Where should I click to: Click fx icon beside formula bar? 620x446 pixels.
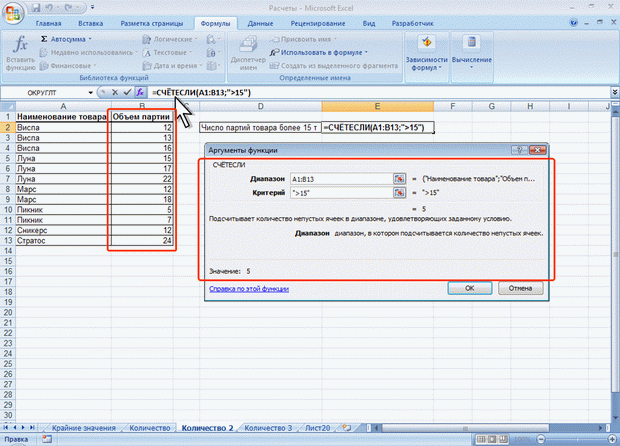pyautogui.click(x=140, y=93)
